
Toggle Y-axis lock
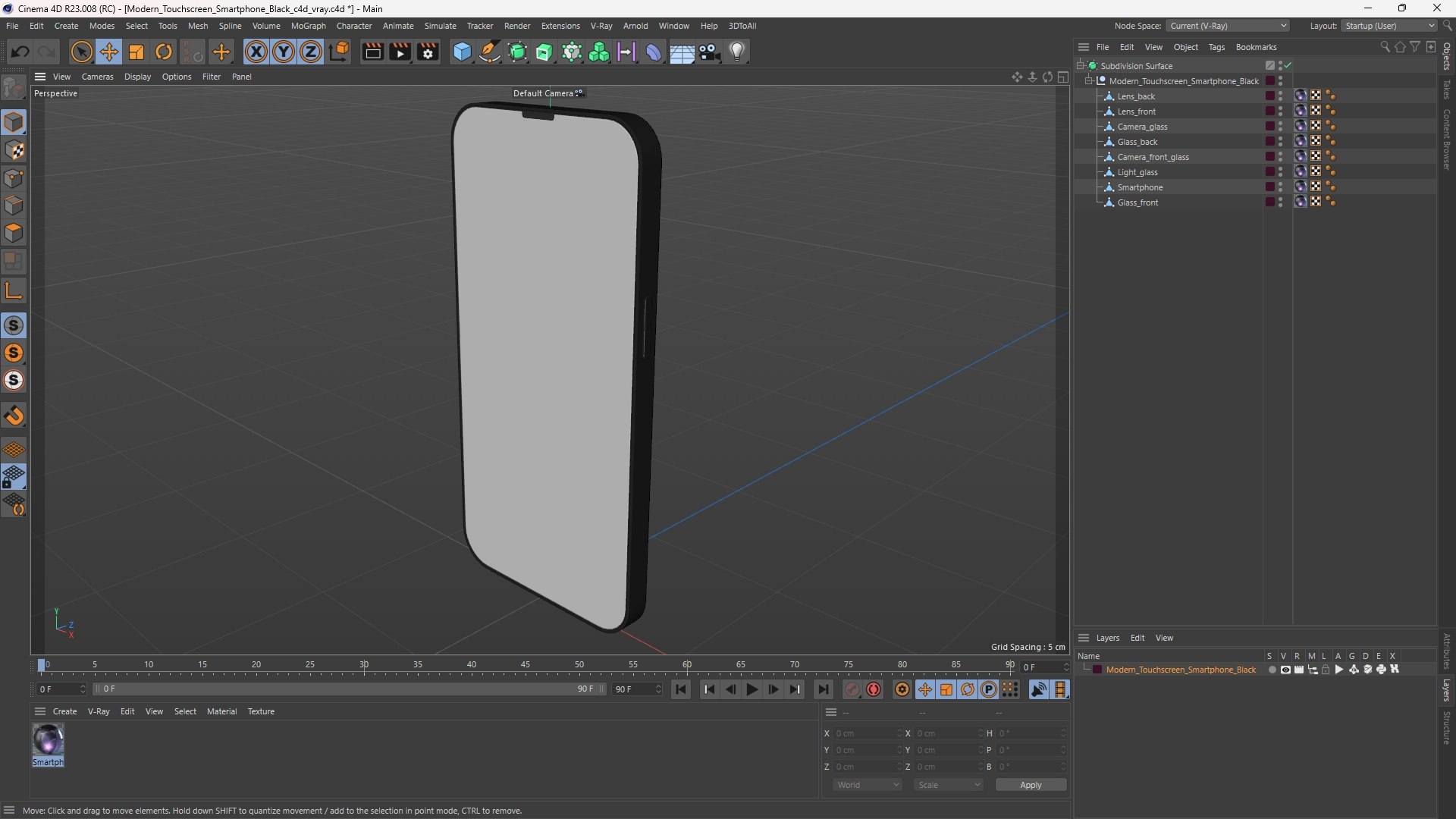point(284,52)
